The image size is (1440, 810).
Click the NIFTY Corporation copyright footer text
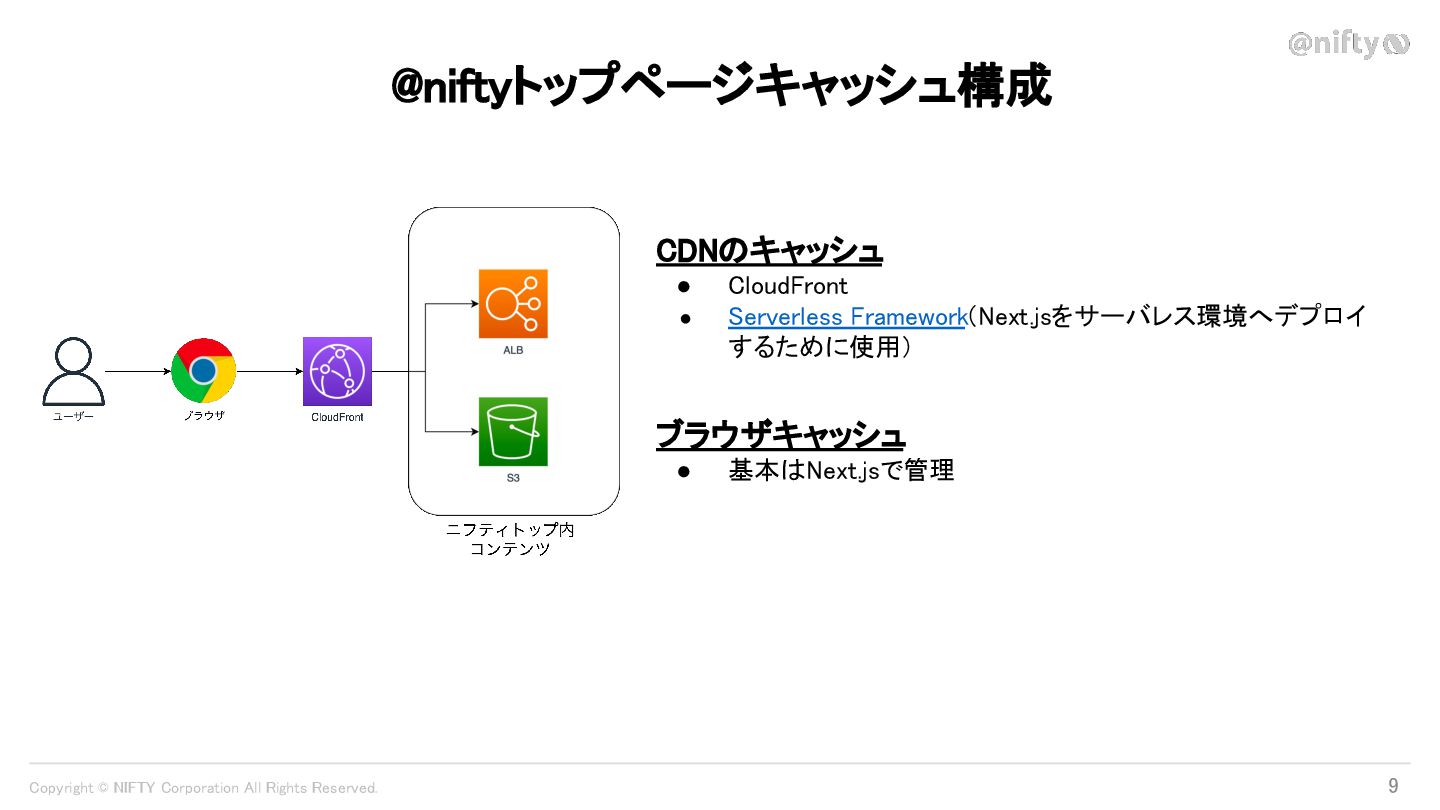coord(204,788)
